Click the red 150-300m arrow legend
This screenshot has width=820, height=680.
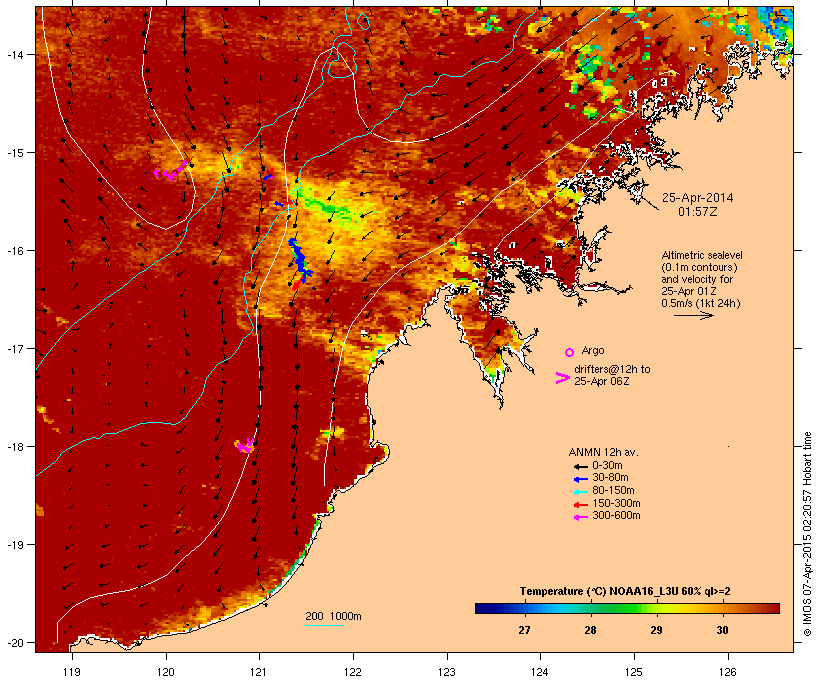(580, 504)
